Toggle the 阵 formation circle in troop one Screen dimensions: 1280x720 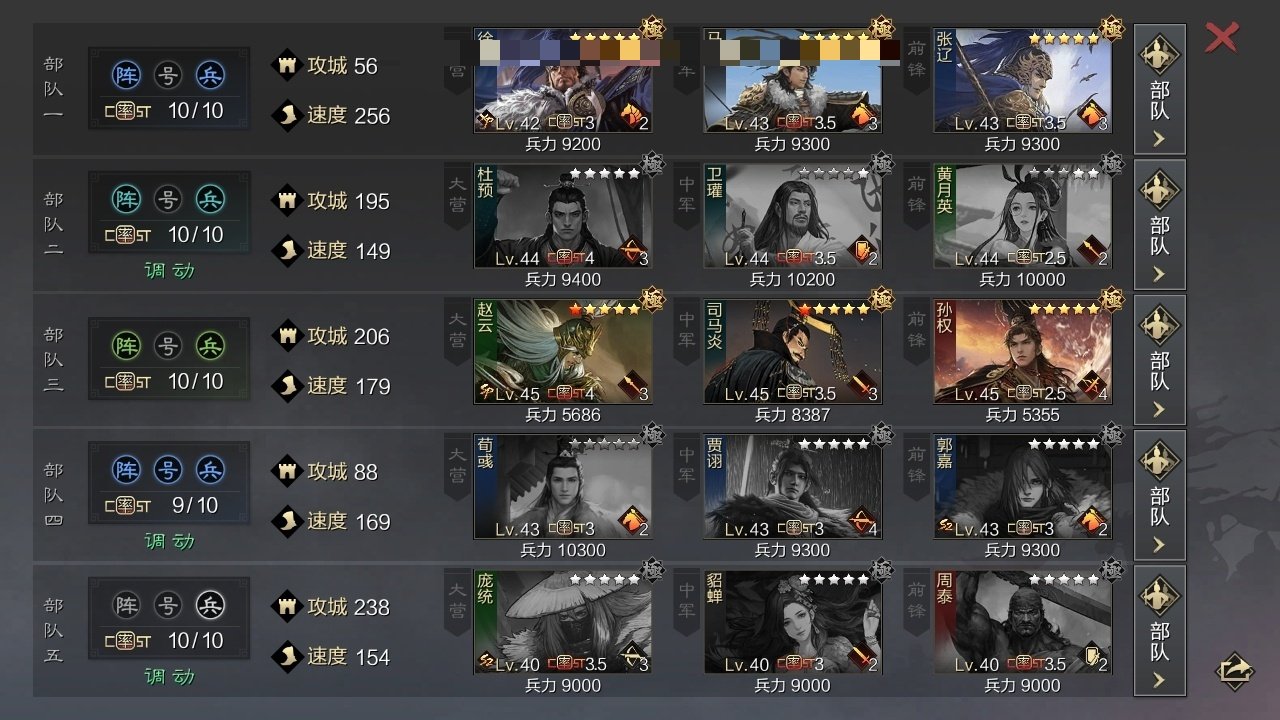126,76
